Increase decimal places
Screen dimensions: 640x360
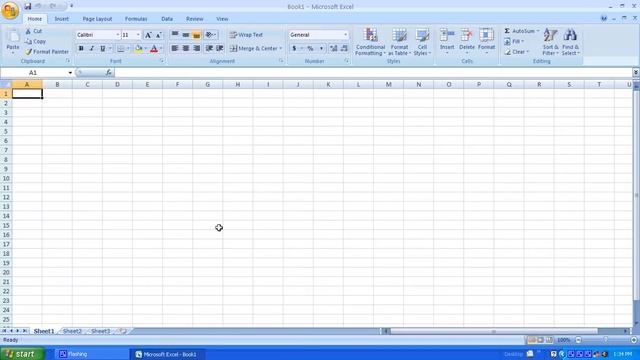tap(333, 49)
